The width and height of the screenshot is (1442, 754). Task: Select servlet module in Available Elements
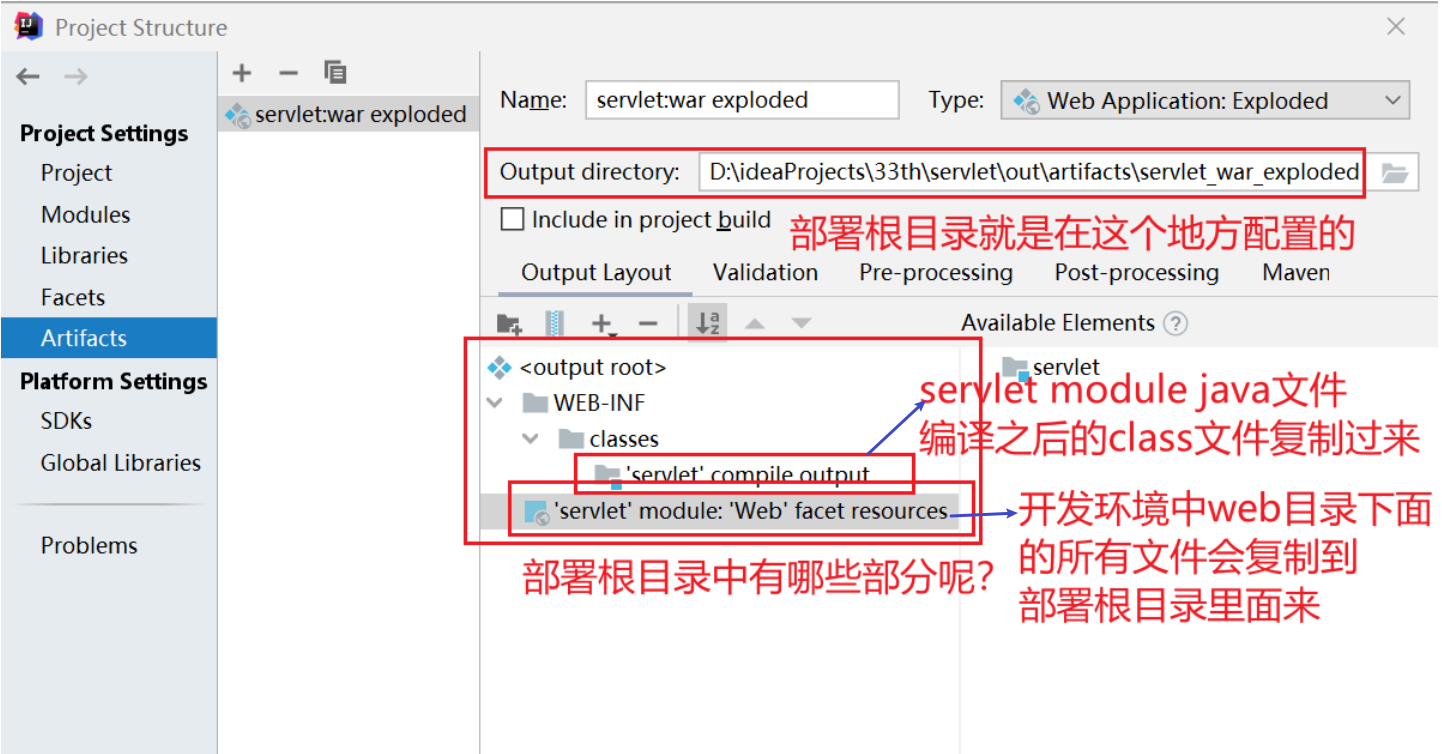click(1050, 368)
